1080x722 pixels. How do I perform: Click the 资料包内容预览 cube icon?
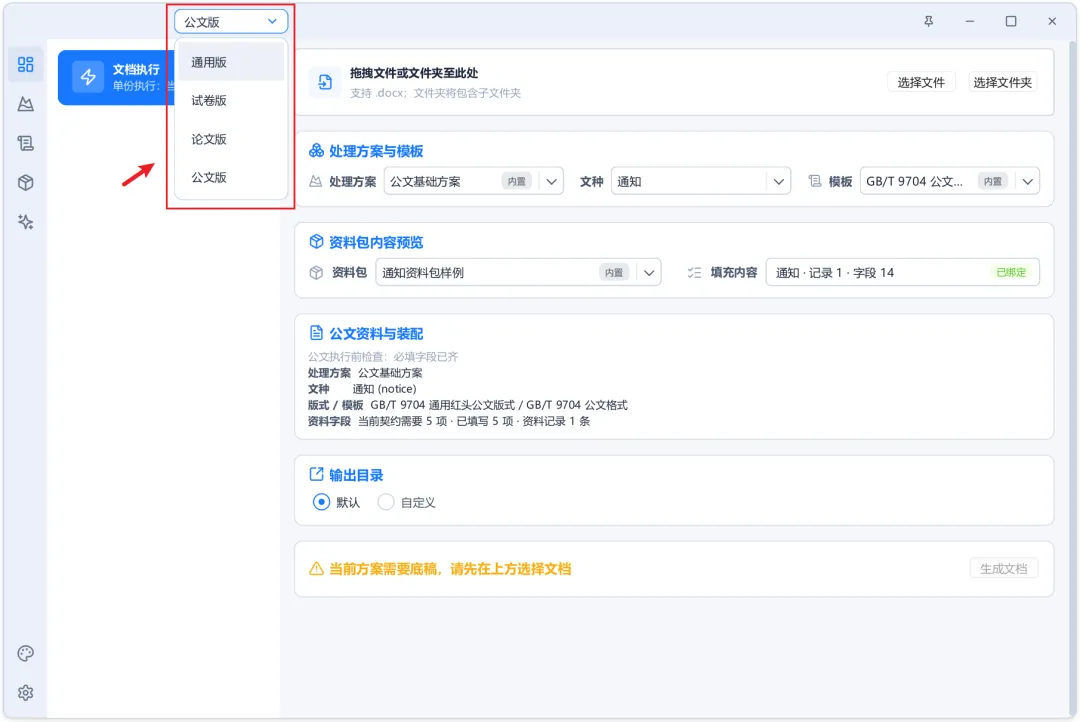point(316,242)
